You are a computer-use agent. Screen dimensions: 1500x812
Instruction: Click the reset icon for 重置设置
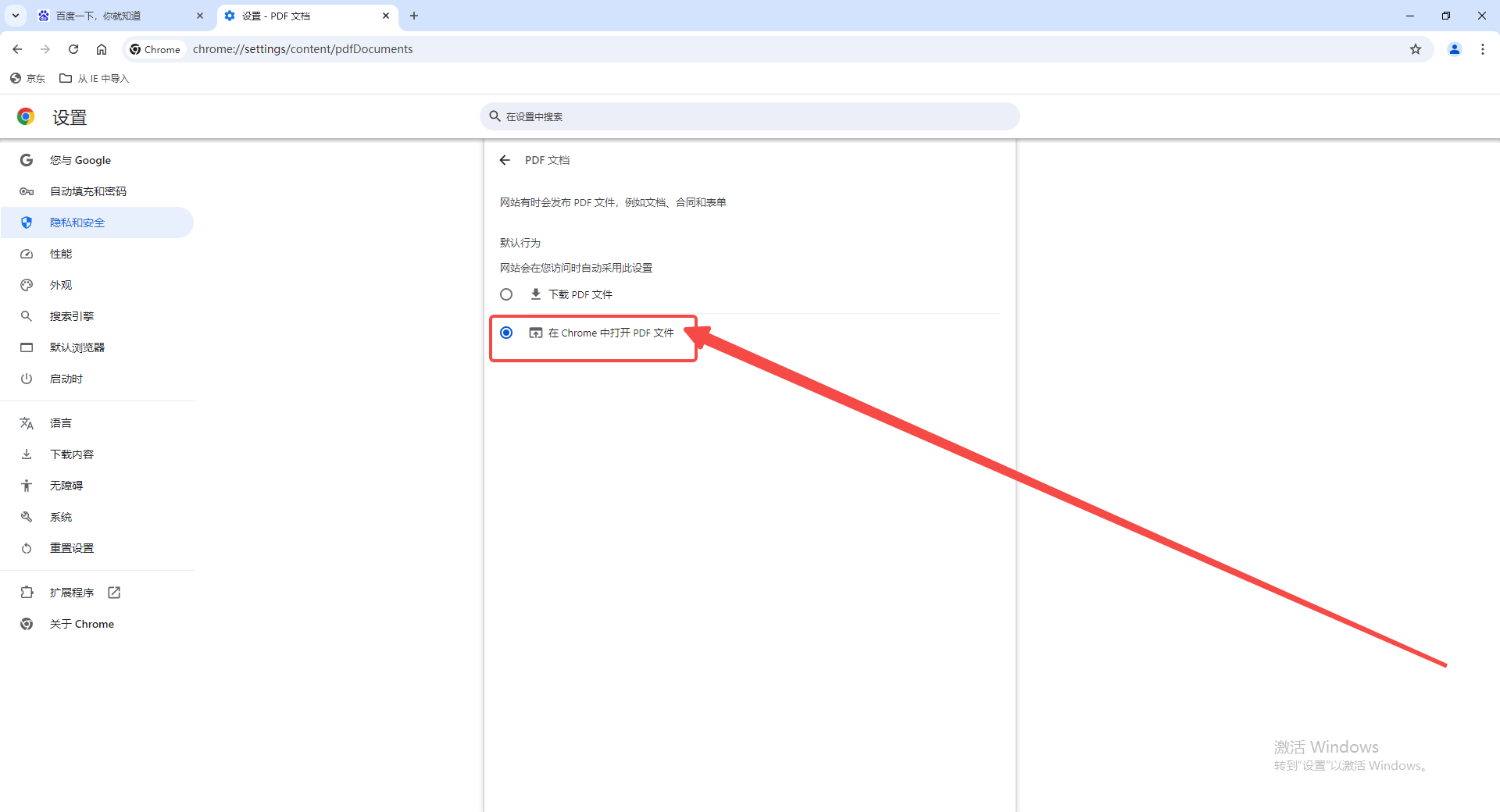point(27,548)
